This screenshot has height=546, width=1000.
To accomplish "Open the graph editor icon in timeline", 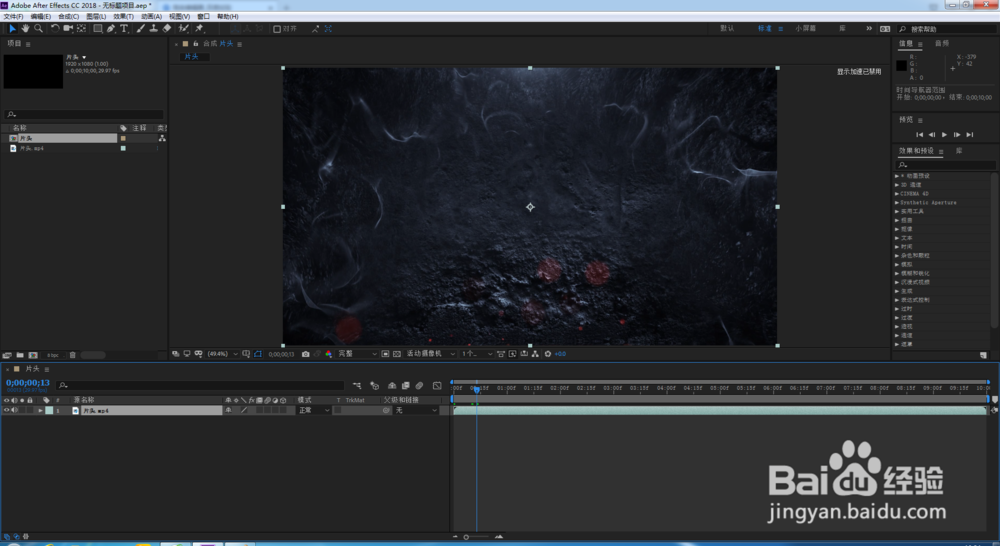I will tap(437, 385).
